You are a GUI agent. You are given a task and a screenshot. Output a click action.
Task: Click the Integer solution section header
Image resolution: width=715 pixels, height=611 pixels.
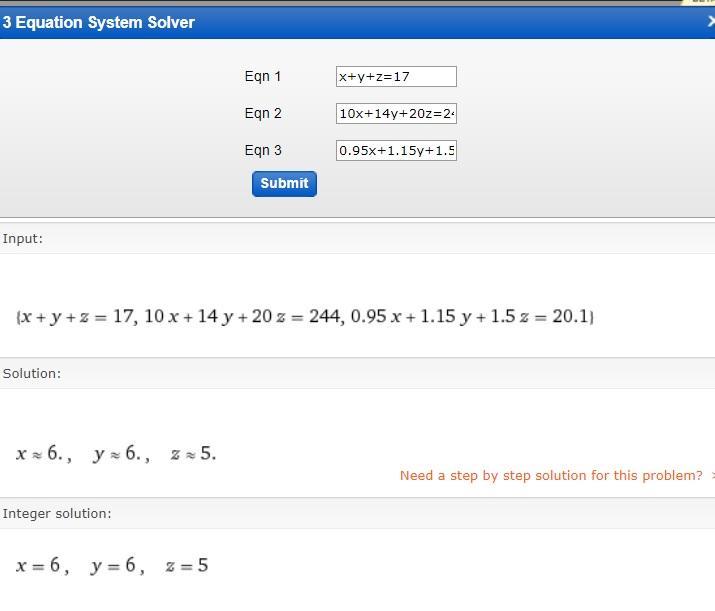coord(57,514)
